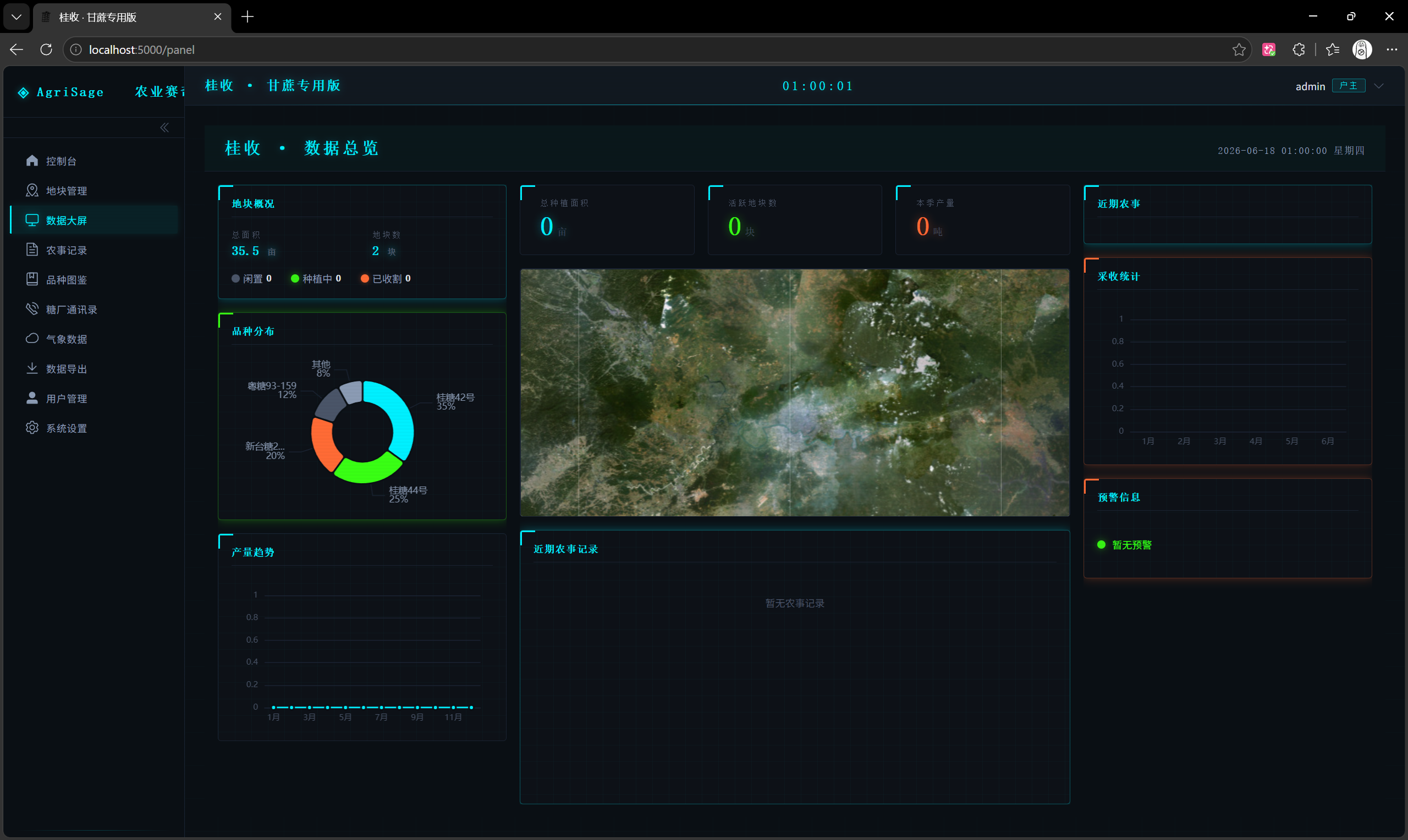The image size is (1408, 840).
Task: Click the 地块管理 map pin icon
Action: [x=32, y=190]
